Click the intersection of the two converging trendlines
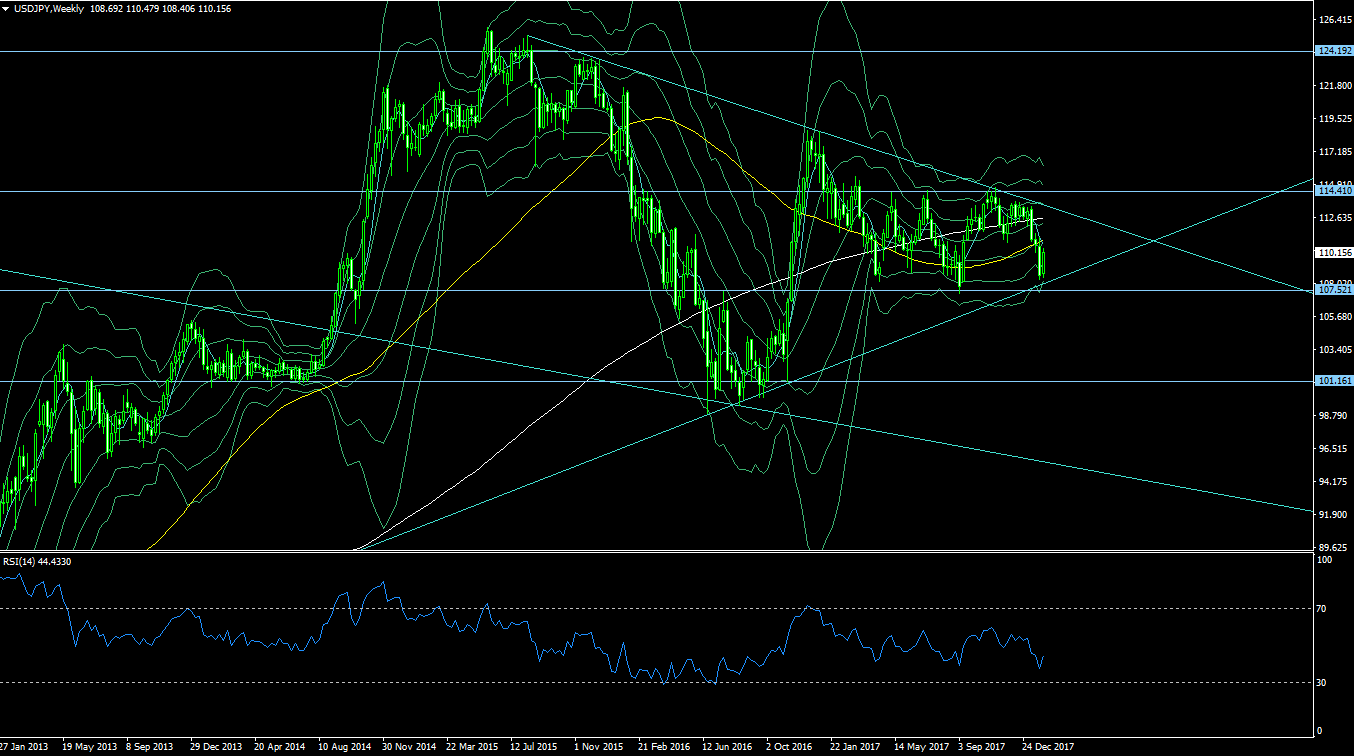The image size is (1354, 756). [1153, 241]
